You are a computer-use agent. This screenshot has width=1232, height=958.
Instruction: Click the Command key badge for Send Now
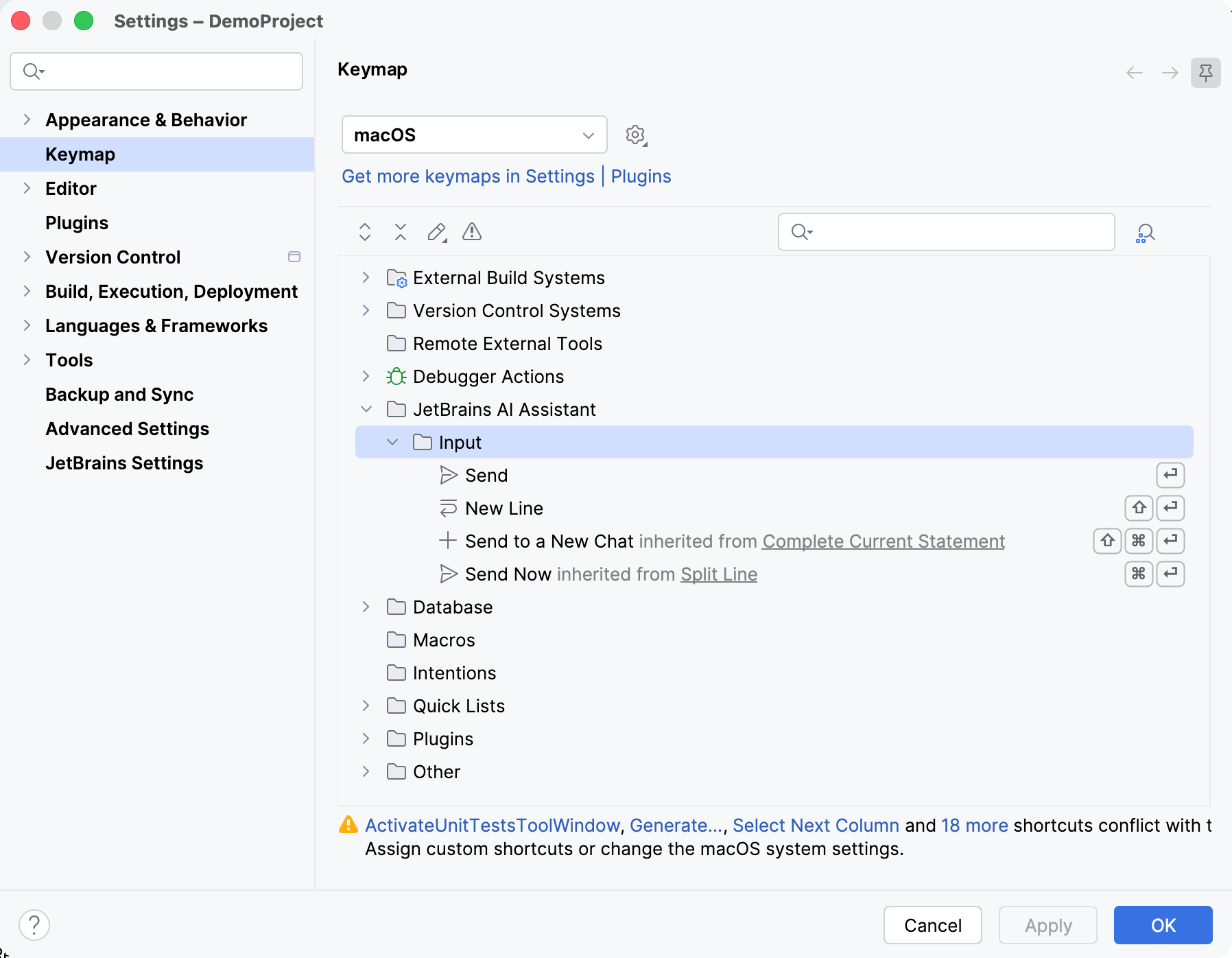[x=1139, y=574]
